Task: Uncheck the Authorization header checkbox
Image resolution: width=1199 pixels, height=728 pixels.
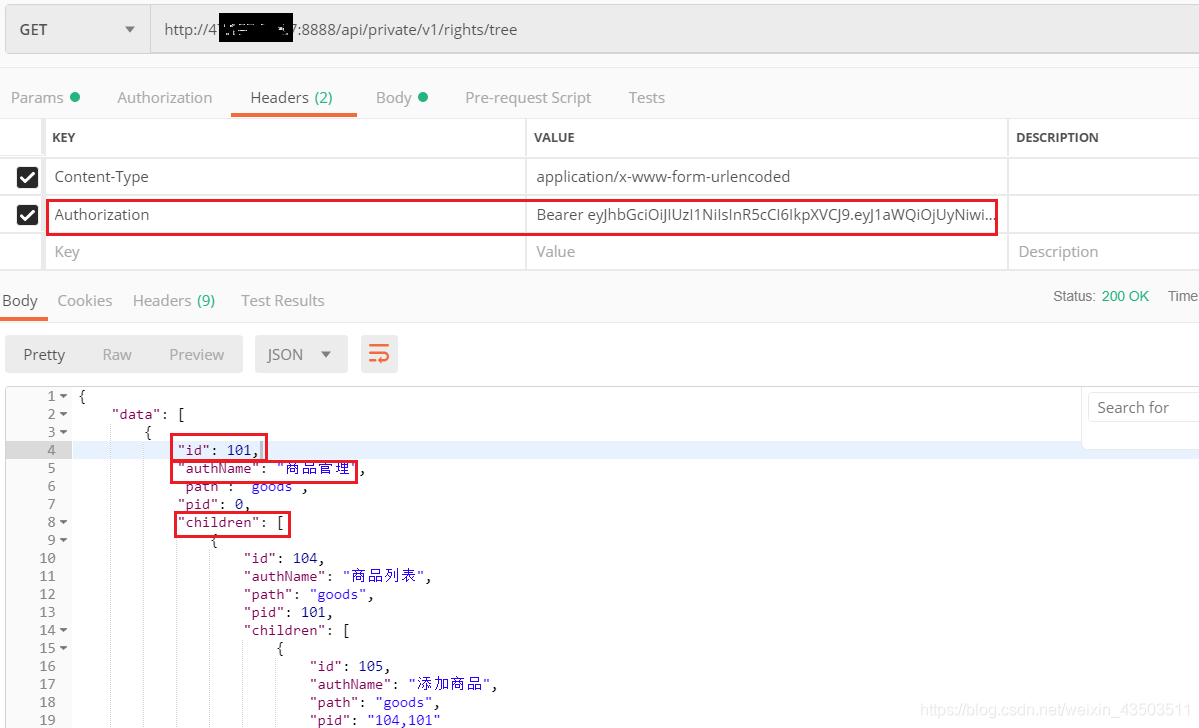Action: click(x=28, y=215)
